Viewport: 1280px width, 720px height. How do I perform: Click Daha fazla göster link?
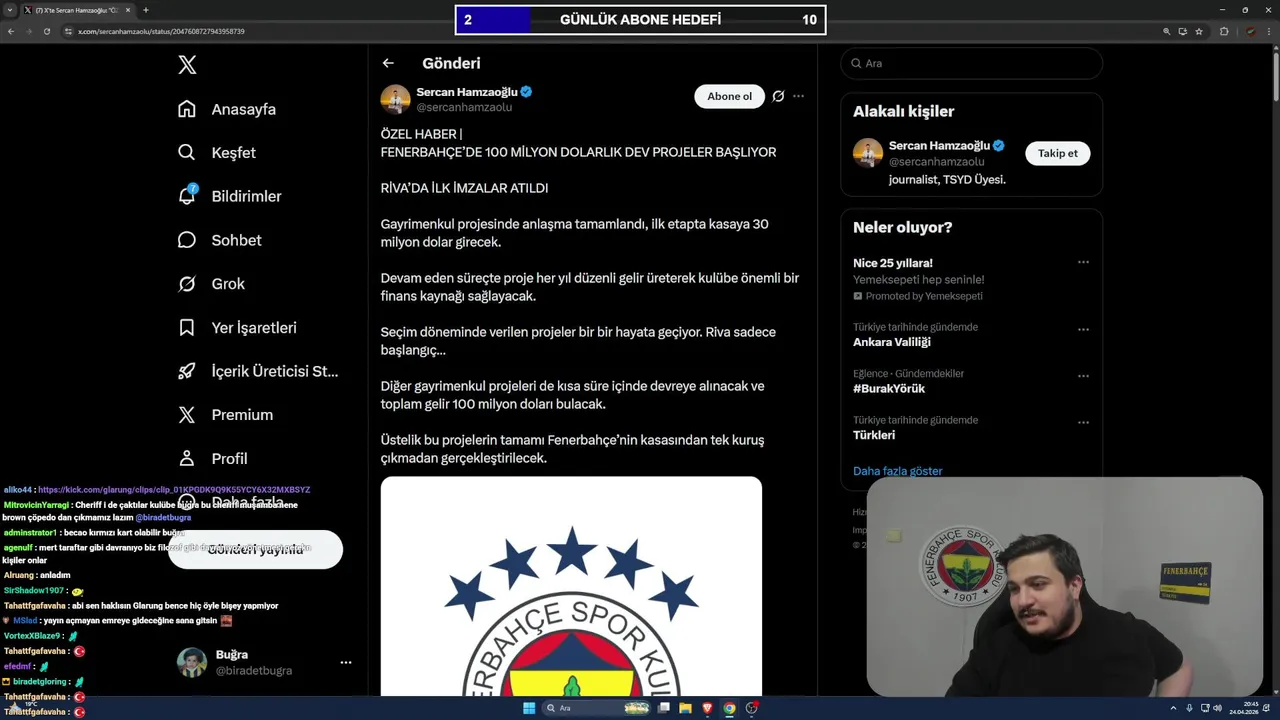pyautogui.click(x=897, y=471)
